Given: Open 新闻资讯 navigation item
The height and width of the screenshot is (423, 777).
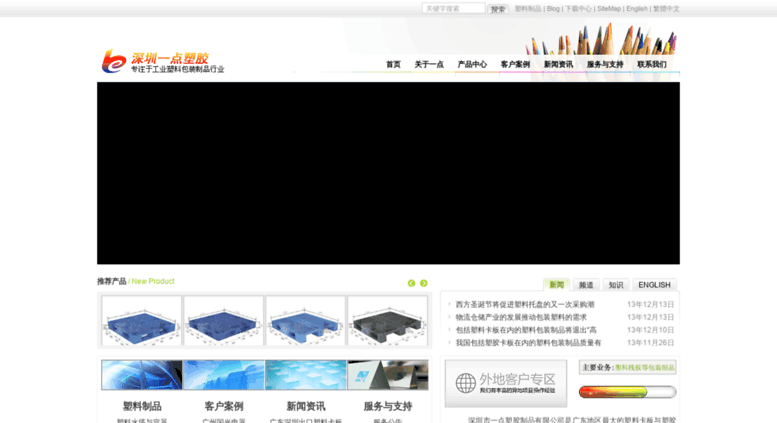Looking at the screenshot, I should (x=558, y=64).
